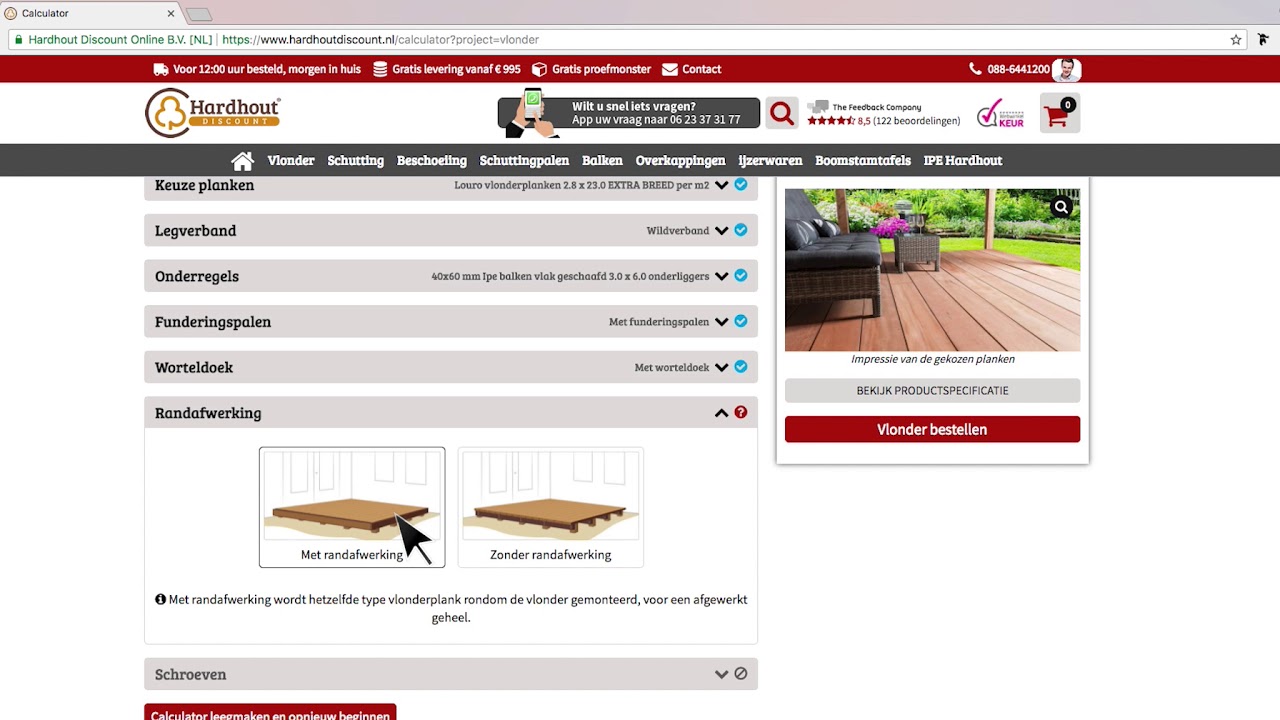Click the blue check on Keuze planken row
The height and width of the screenshot is (720, 1280).
click(741, 185)
